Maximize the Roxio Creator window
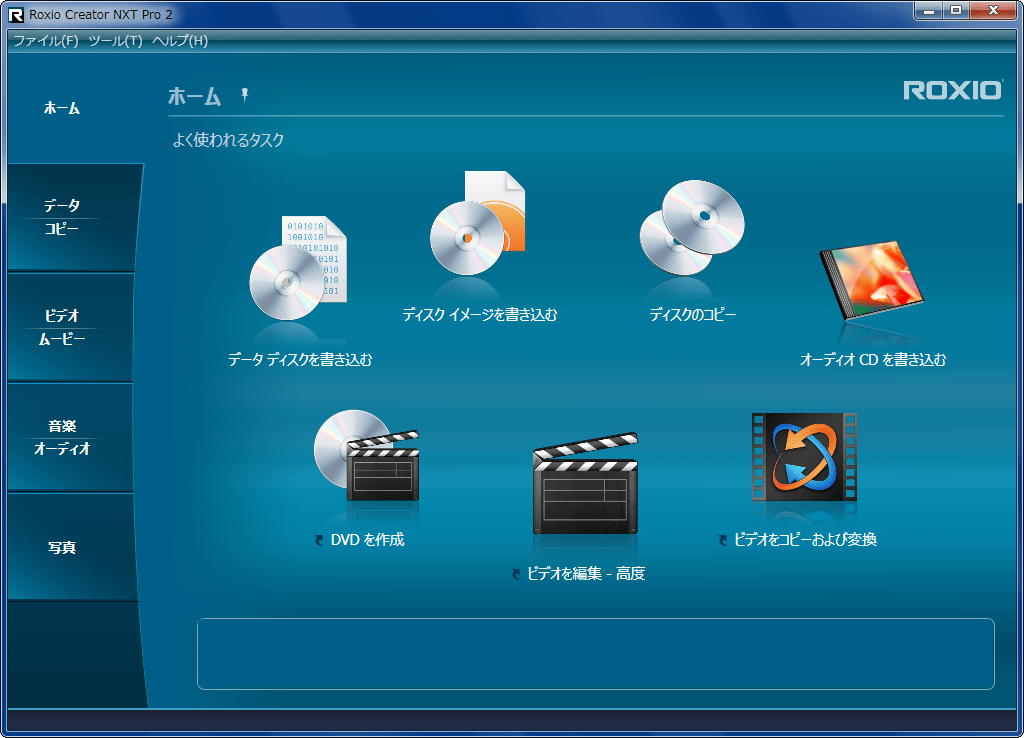 coord(956,10)
